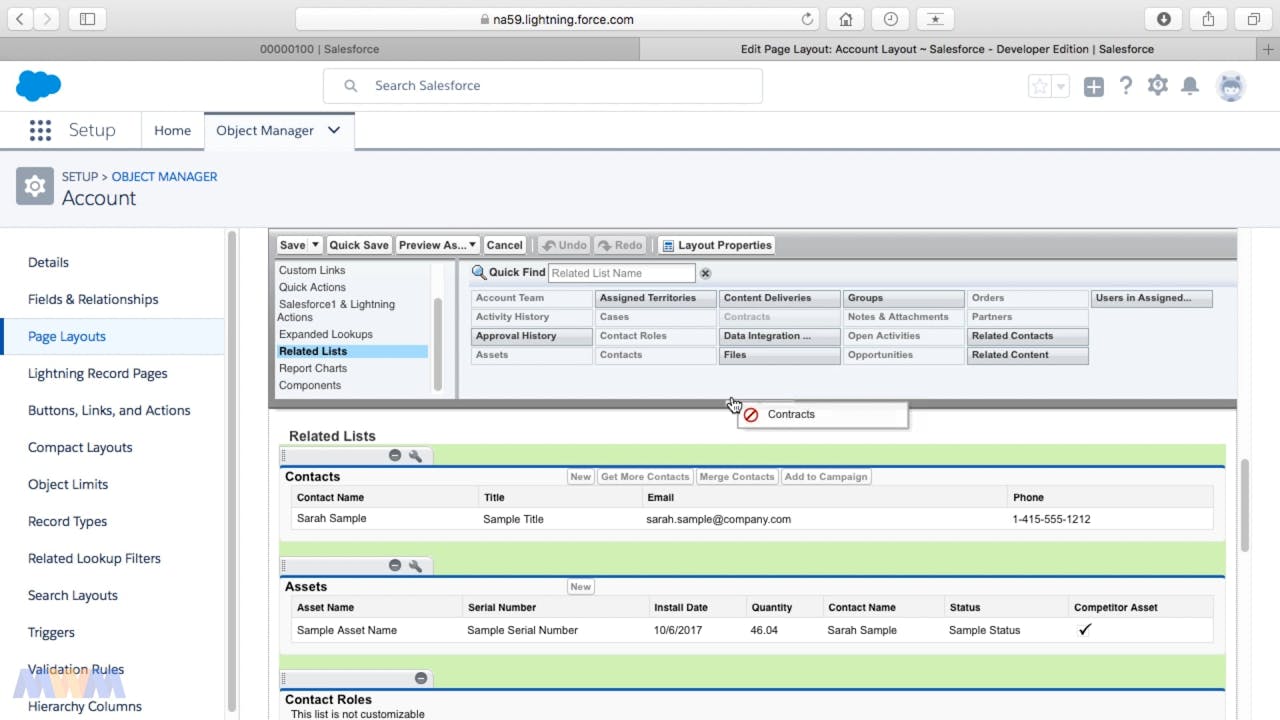
Task: Click the Approval History palette item
Action: (532, 336)
